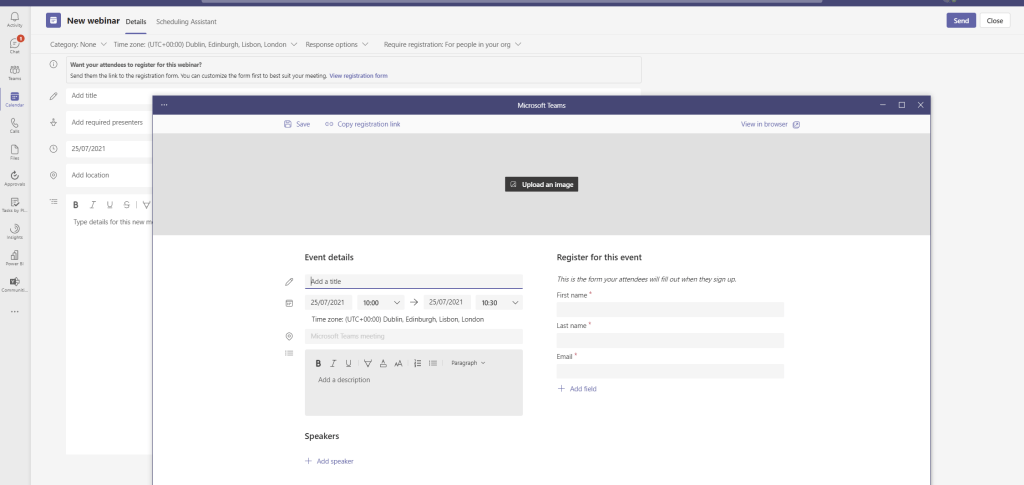Open the Approvals app icon

tap(14, 177)
